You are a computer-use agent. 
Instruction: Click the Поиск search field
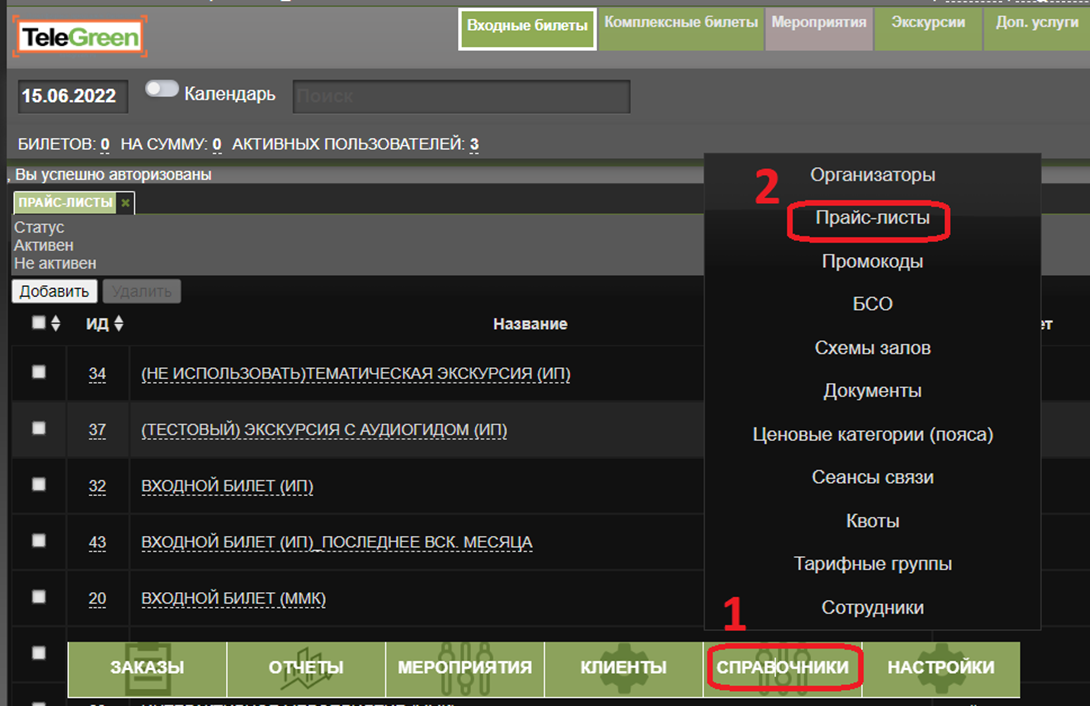(x=461, y=97)
